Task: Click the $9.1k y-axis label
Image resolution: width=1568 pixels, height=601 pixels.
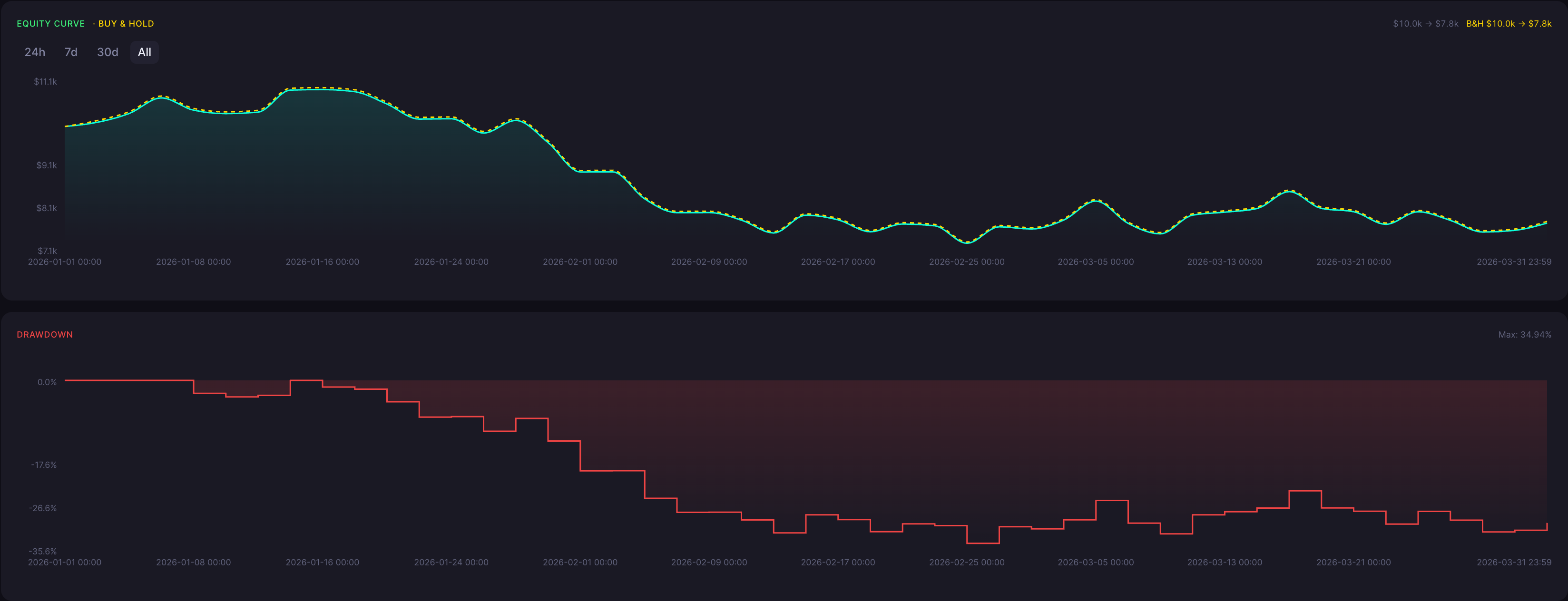Action: tap(47, 165)
